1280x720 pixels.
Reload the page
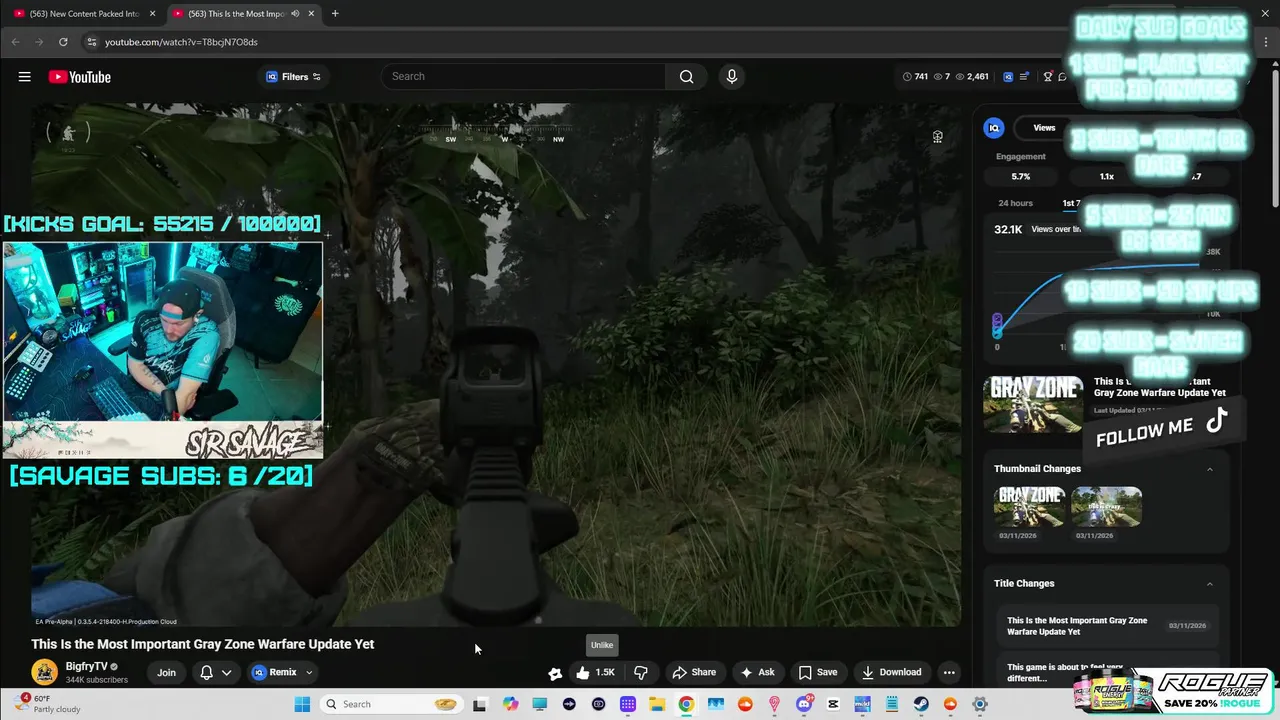tap(63, 42)
